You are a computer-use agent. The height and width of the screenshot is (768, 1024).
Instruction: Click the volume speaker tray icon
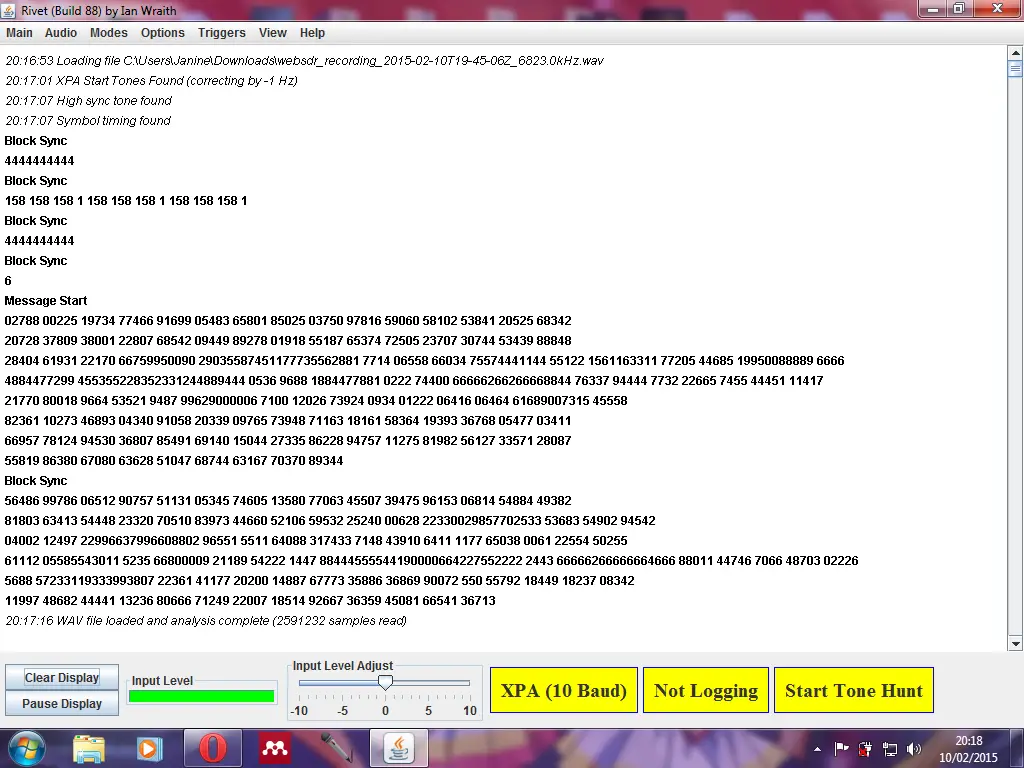click(x=913, y=748)
